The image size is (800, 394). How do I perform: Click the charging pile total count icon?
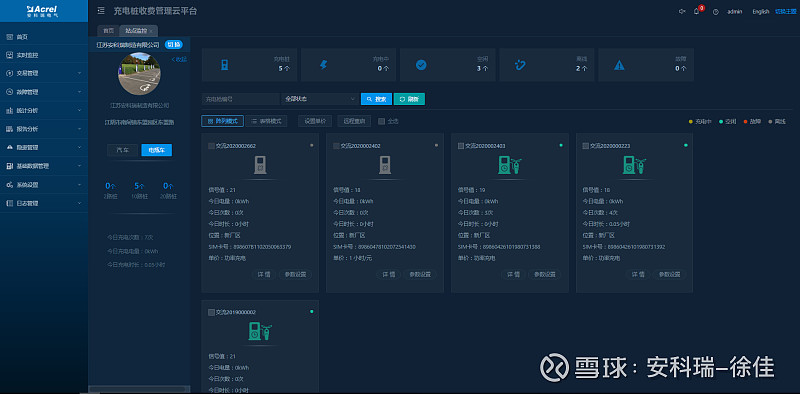(223, 65)
